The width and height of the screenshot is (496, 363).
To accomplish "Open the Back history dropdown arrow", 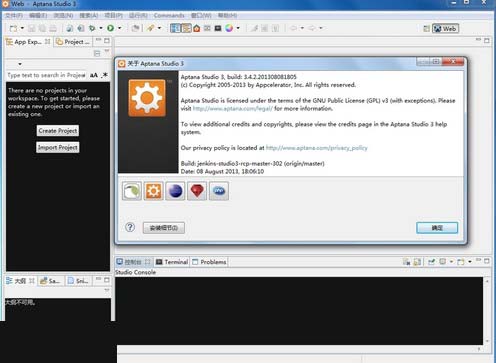I will [302, 28].
